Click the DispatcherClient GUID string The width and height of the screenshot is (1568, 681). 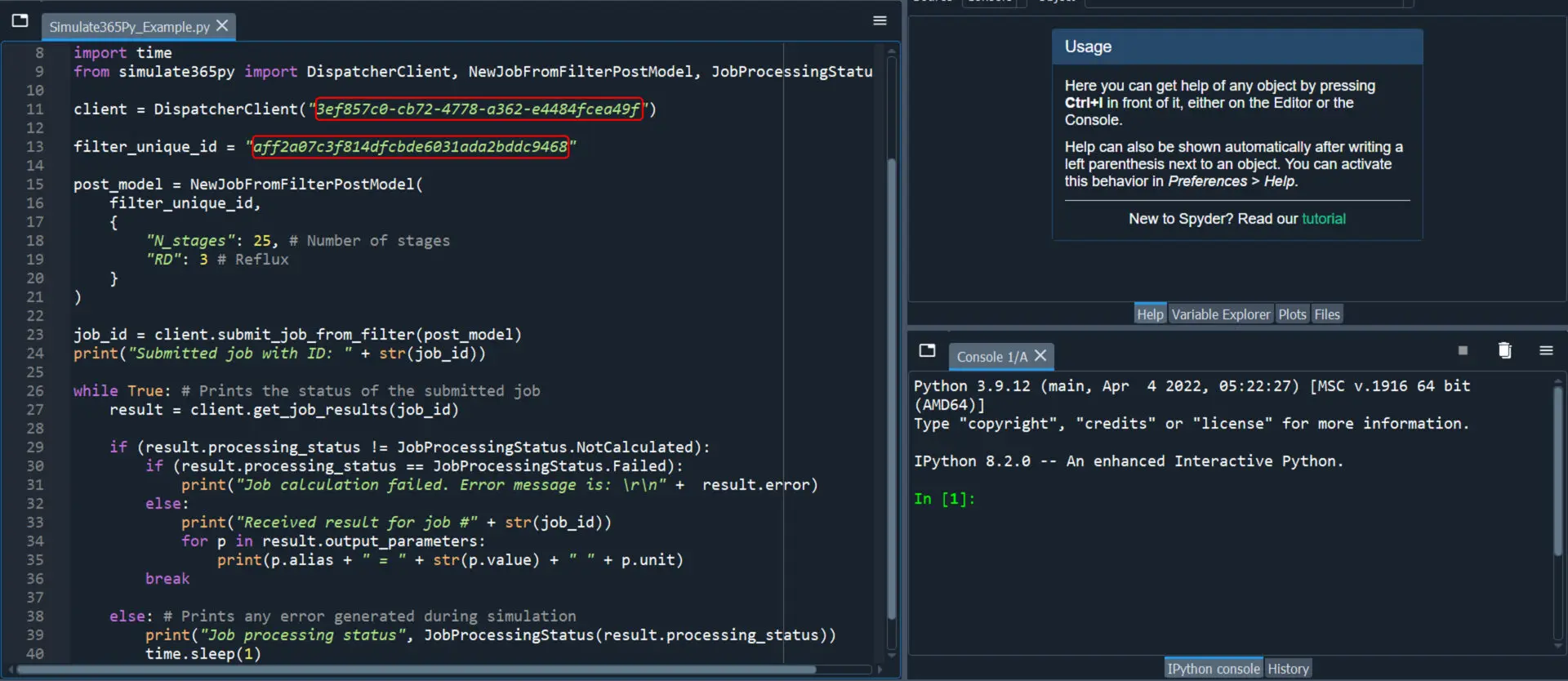coord(479,109)
